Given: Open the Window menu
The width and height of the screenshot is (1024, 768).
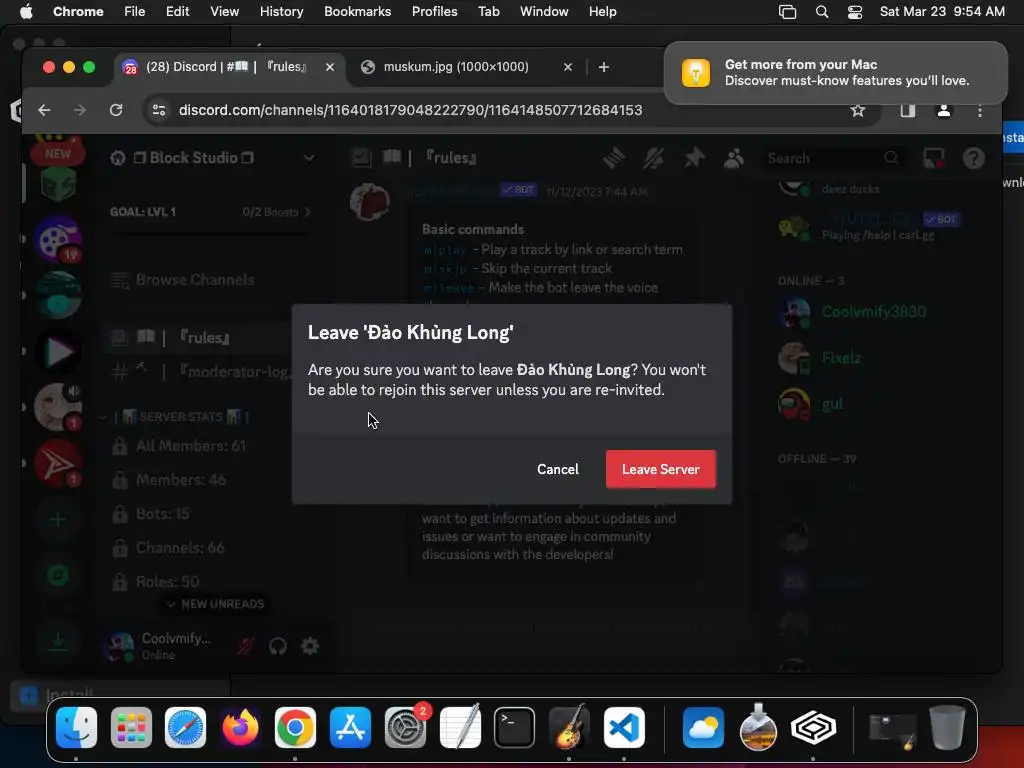Looking at the screenshot, I should coord(544,11).
